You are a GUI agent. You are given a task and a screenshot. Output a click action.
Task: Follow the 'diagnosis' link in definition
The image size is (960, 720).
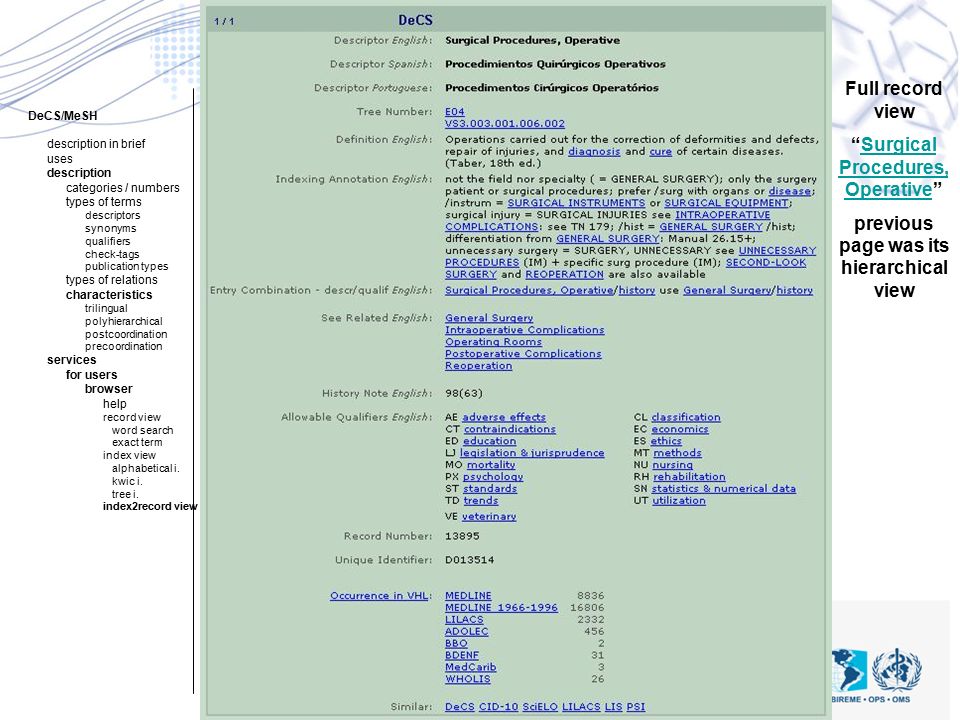(594, 151)
